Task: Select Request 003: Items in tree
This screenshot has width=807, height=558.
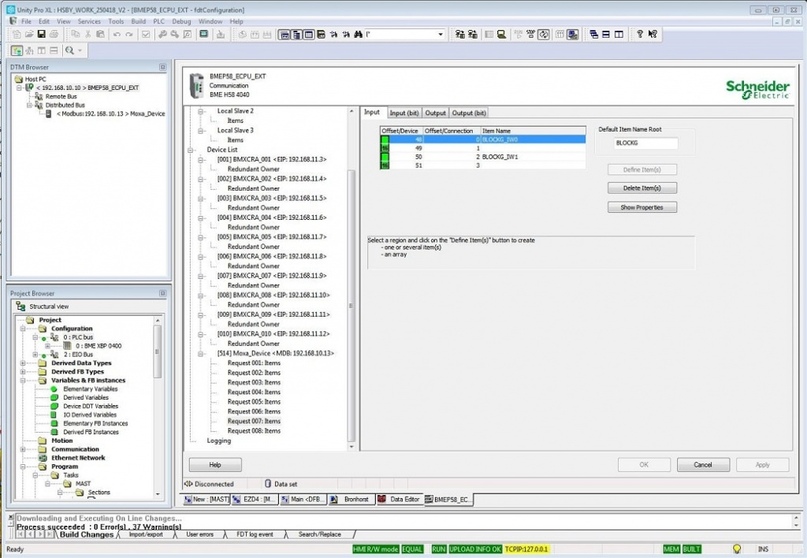Action: click(x=254, y=382)
